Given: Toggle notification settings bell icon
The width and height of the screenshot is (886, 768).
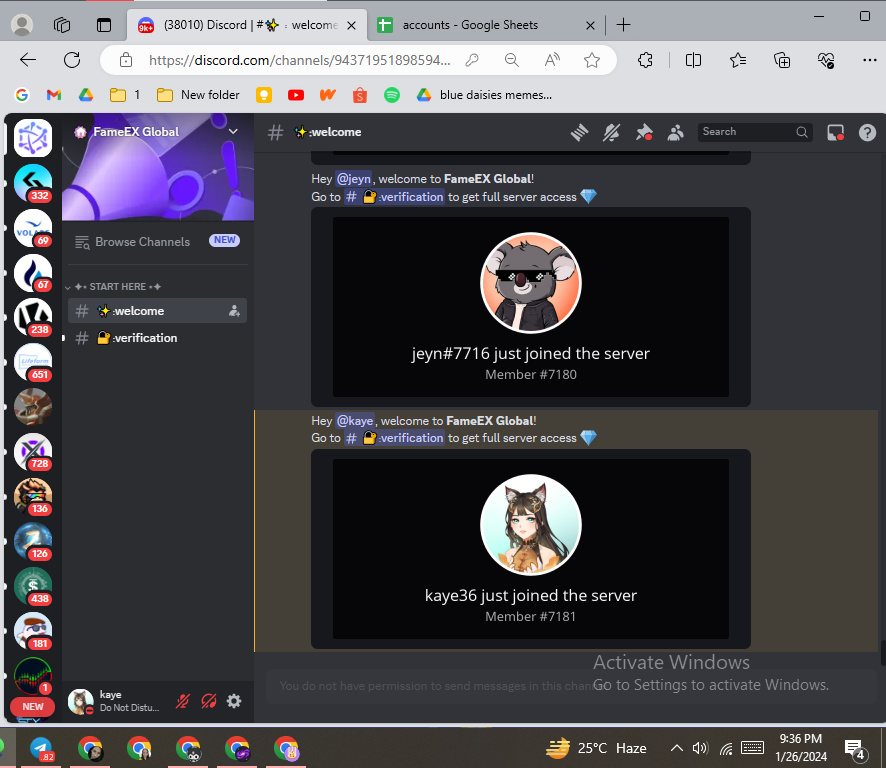Looking at the screenshot, I should [611, 133].
